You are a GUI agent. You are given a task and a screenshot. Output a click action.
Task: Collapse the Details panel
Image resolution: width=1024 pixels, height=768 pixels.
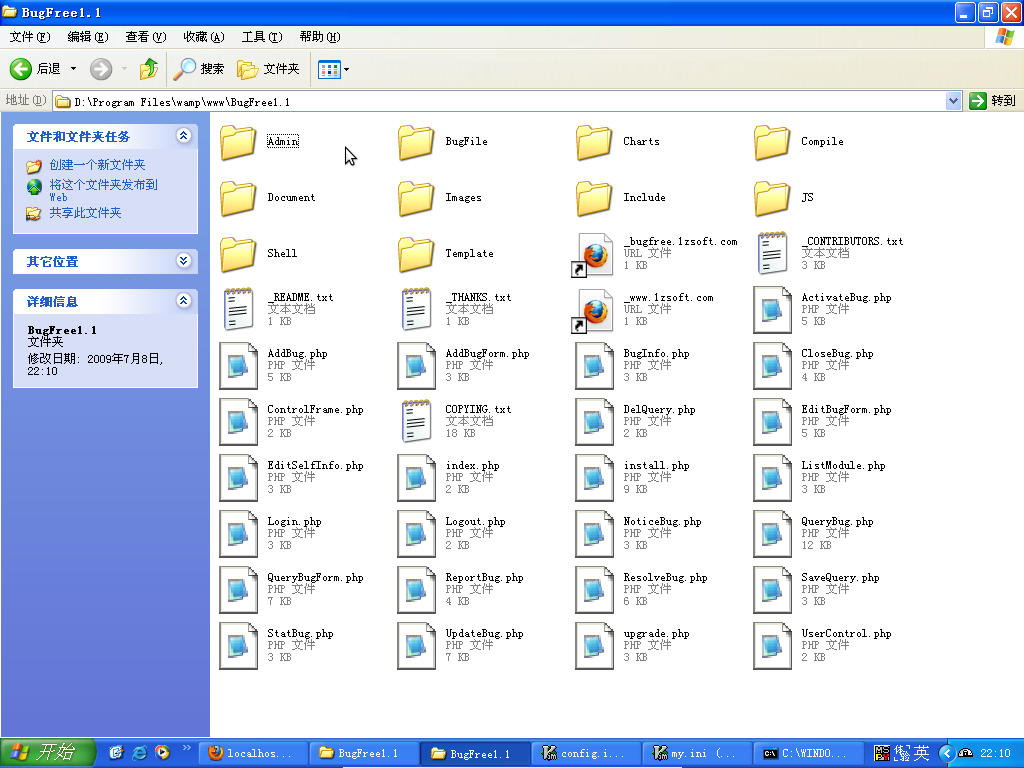184,300
